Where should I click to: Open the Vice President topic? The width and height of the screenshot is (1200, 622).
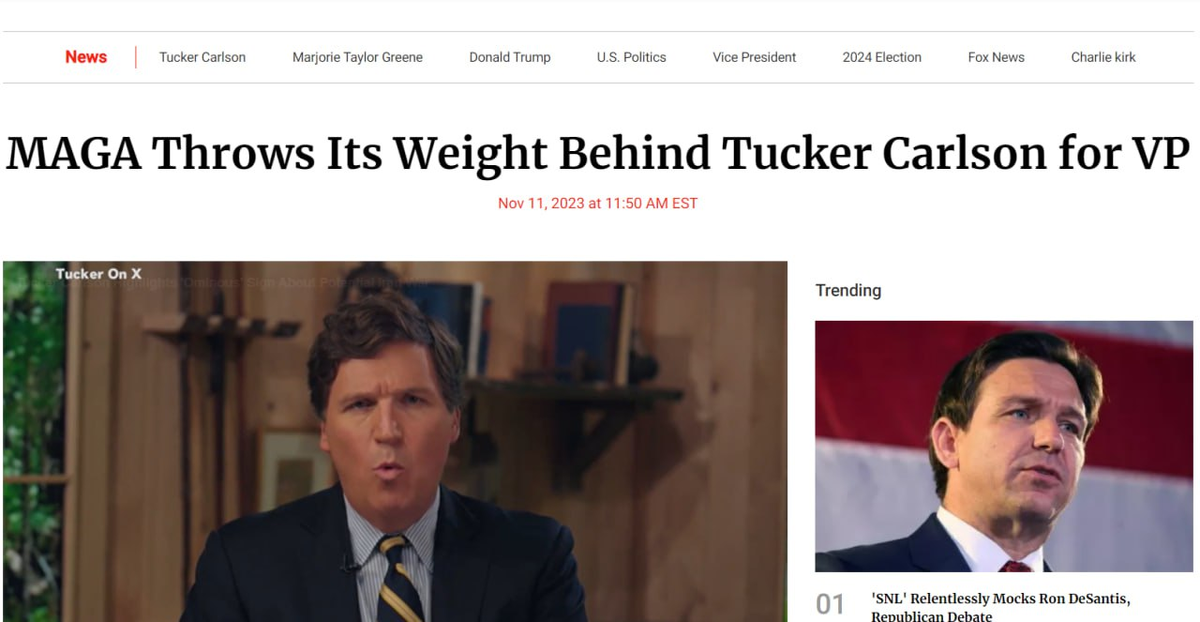(x=754, y=57)
